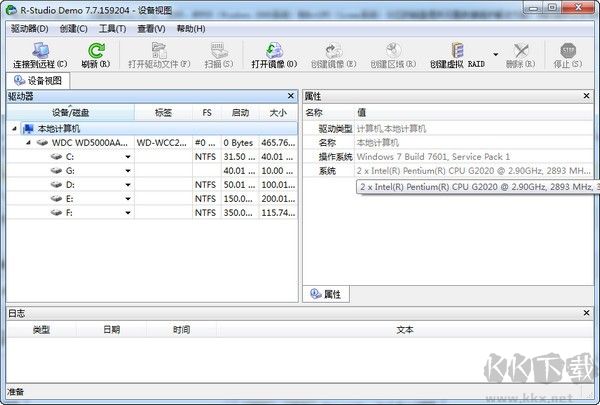This screenshot has height=405, width=600.
Task: Close the 驱动器 panel
Action: pyautogui.click(x=291, y=96)
